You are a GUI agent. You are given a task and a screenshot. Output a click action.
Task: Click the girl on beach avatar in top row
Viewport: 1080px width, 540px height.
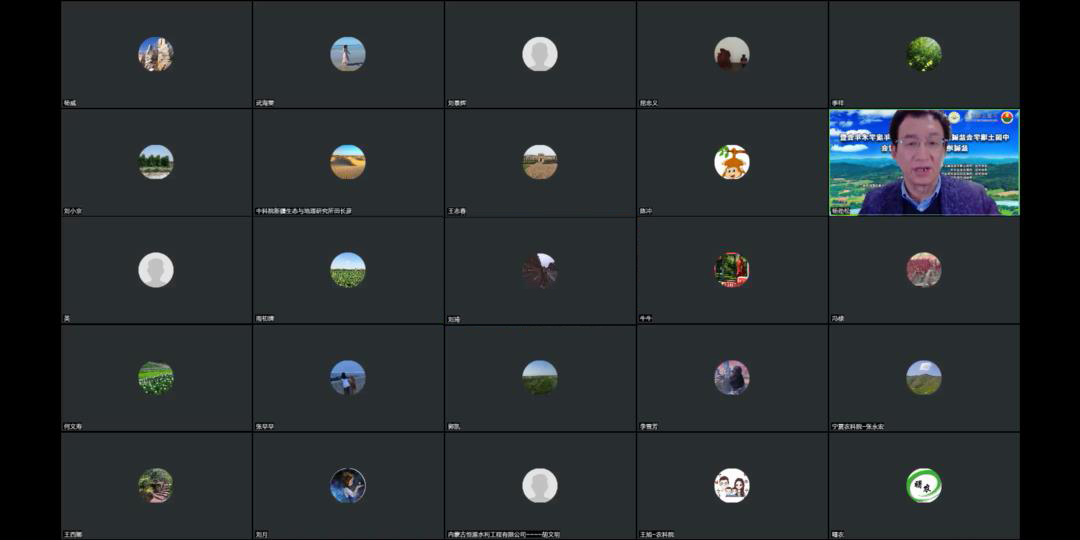point(348,54)
